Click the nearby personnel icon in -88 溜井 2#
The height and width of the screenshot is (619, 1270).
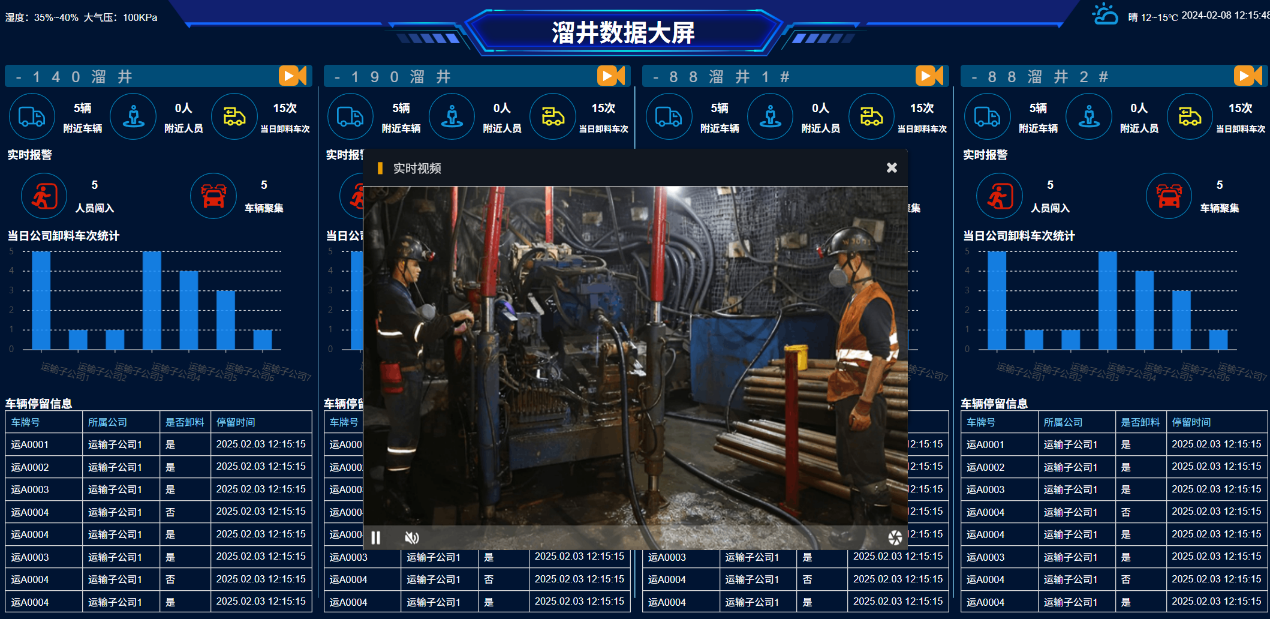click(1089, 117)
